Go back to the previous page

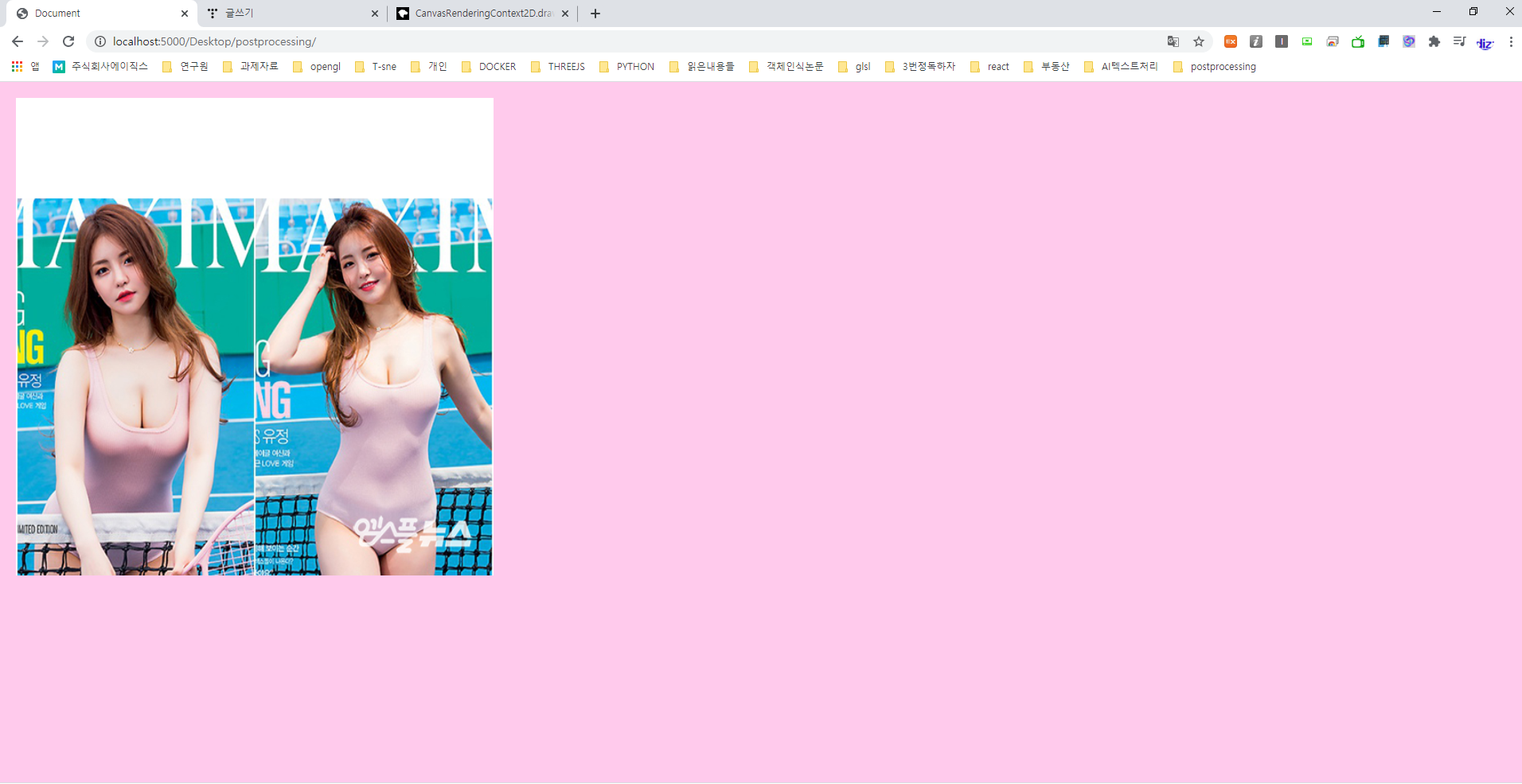tap(18, 41)
